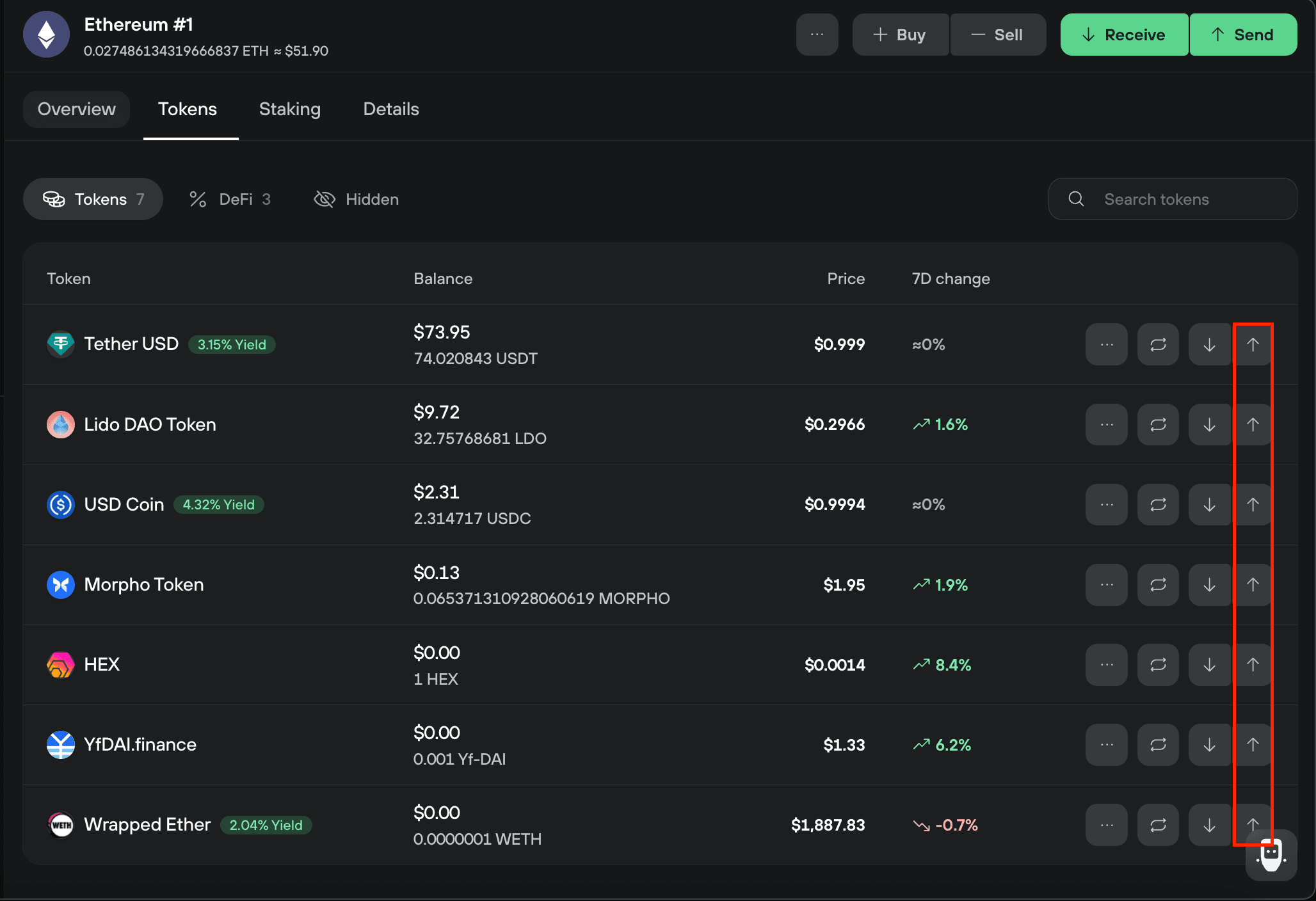
Task: Open the Morpho Token name
Action: pyautogui.click(x=144, y=584)
